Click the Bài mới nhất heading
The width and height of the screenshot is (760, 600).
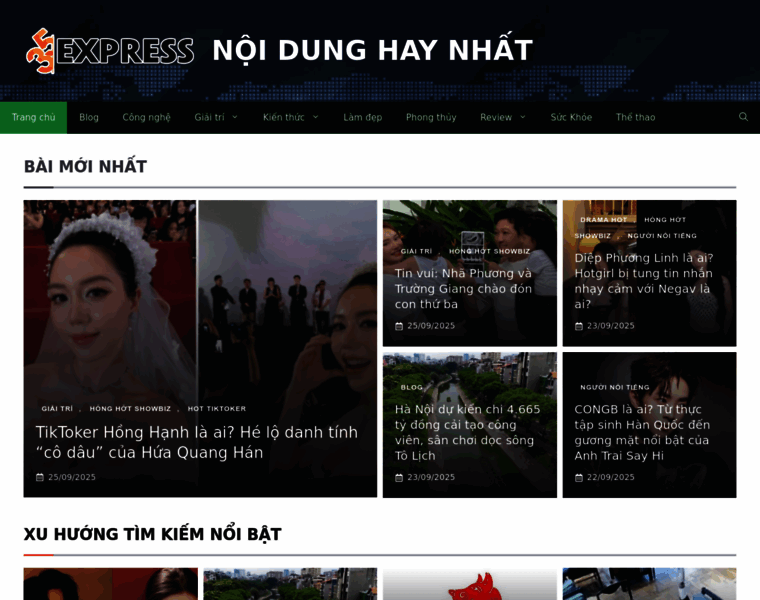(85, 166)
